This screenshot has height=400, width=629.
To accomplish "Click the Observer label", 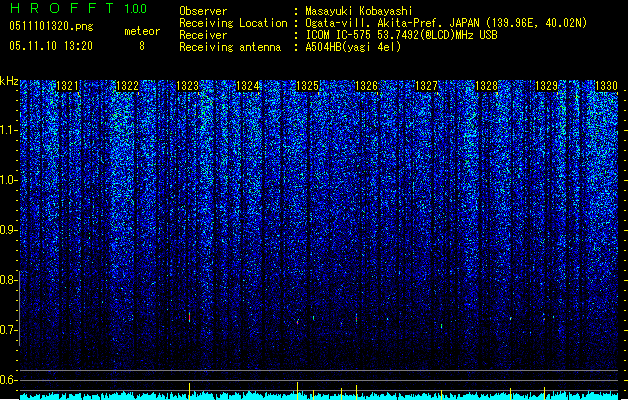I will 203,11.
